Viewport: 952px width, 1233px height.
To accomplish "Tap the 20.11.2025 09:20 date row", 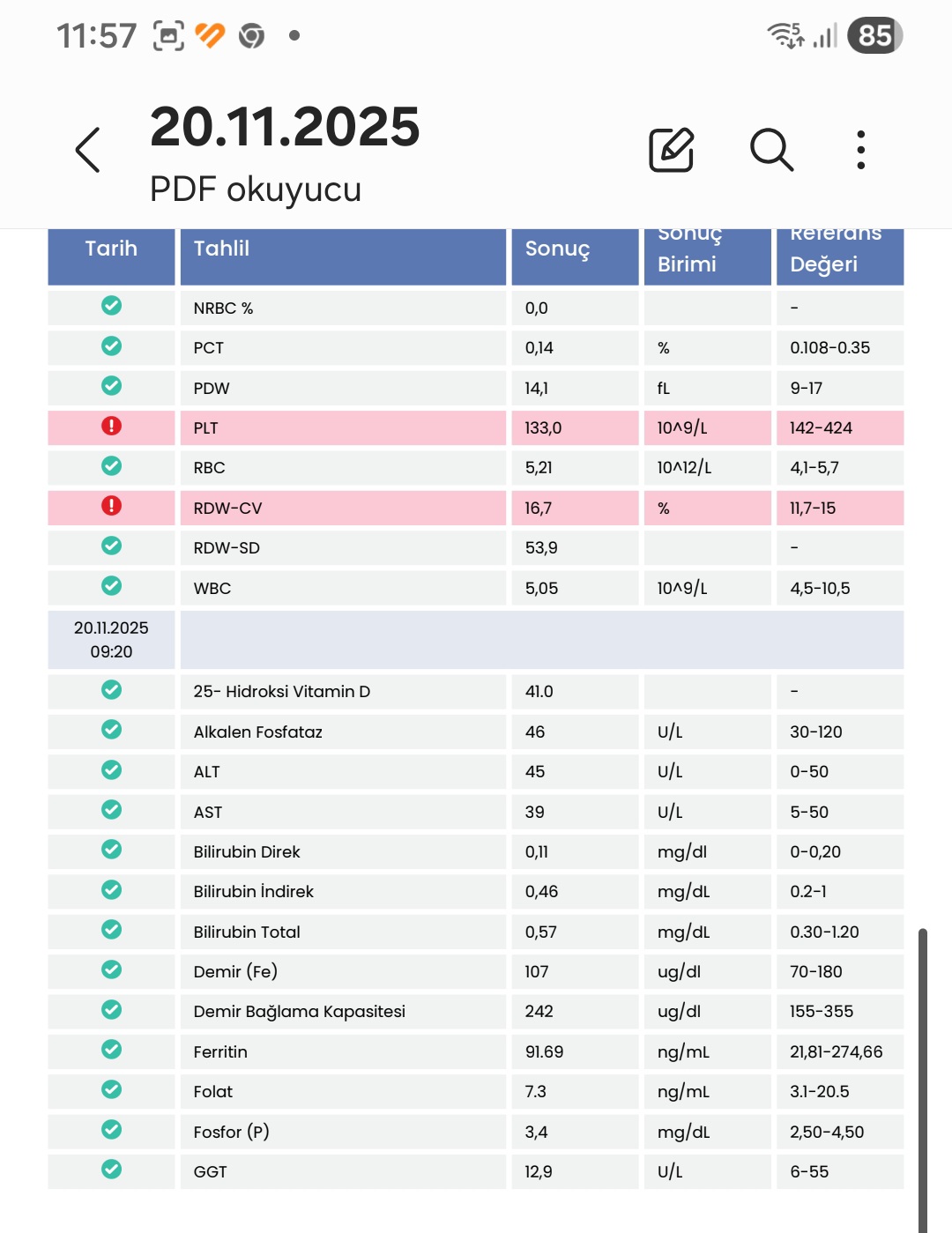I will tap(111, 640).
